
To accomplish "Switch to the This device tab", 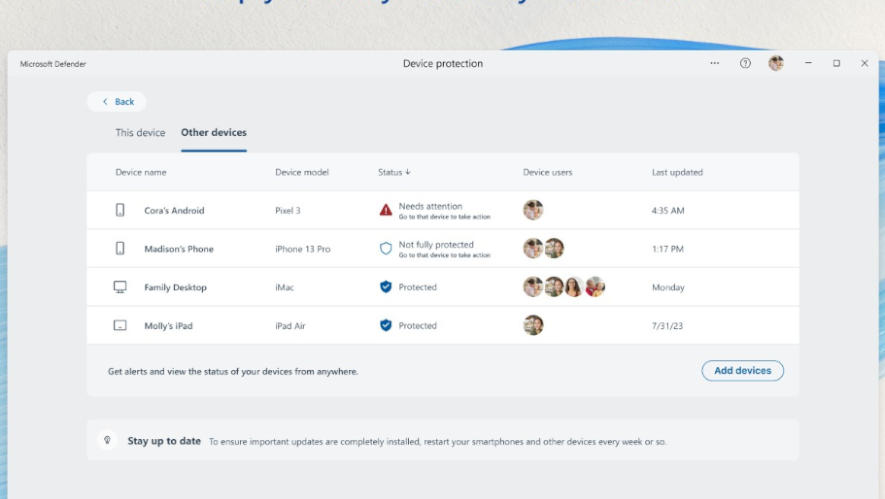I will pos(140,133).
